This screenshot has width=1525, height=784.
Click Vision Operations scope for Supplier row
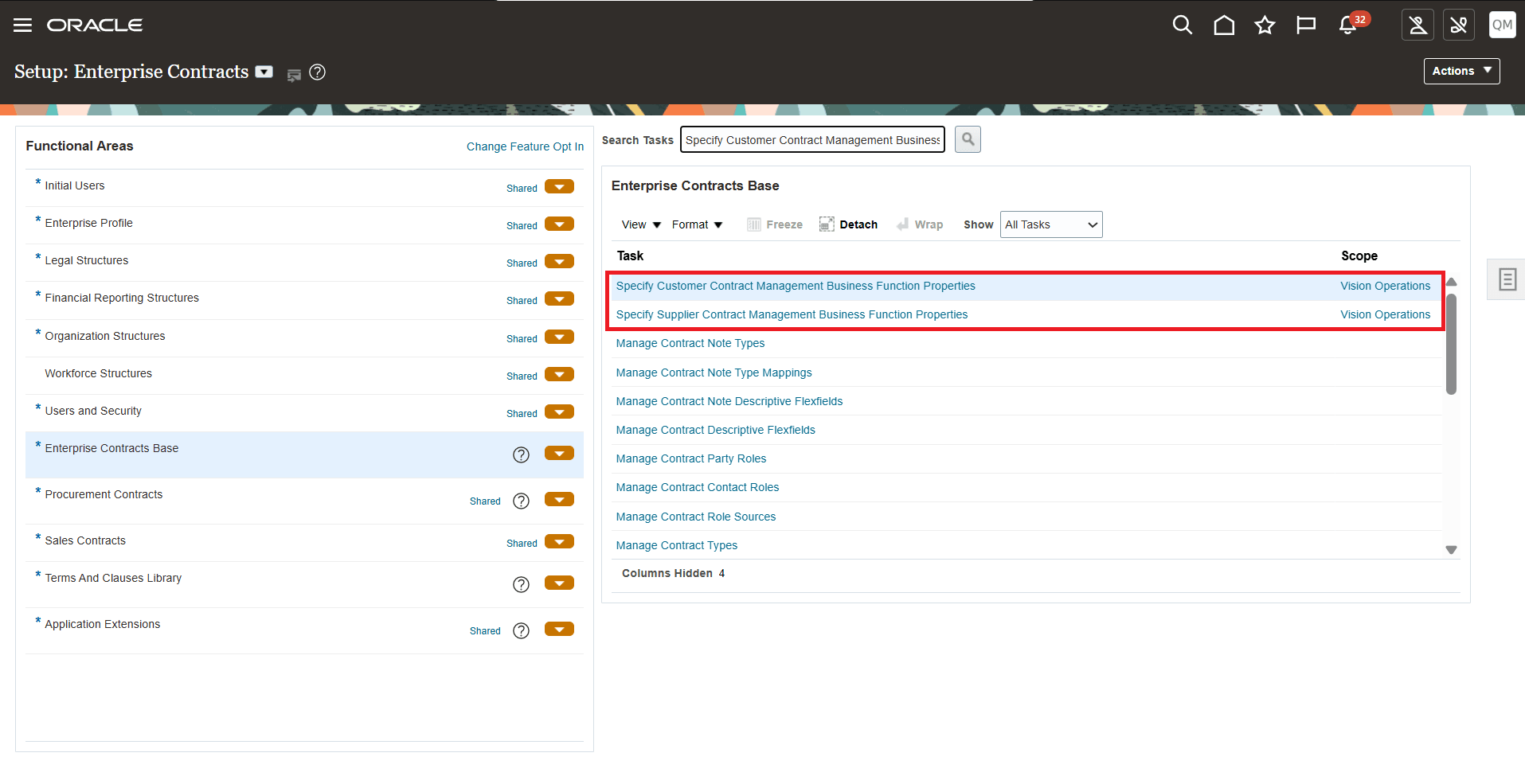(x=1385, y=314)
